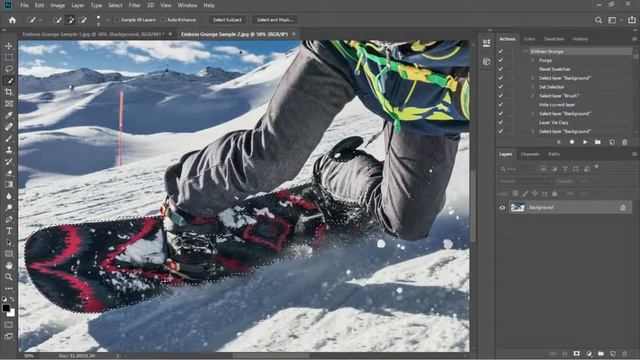The width and height of the screenshot is (640, 360).
Task: Select the Zoom tool in toolbar
Action: pyautogui.click(x=9, y=277)
